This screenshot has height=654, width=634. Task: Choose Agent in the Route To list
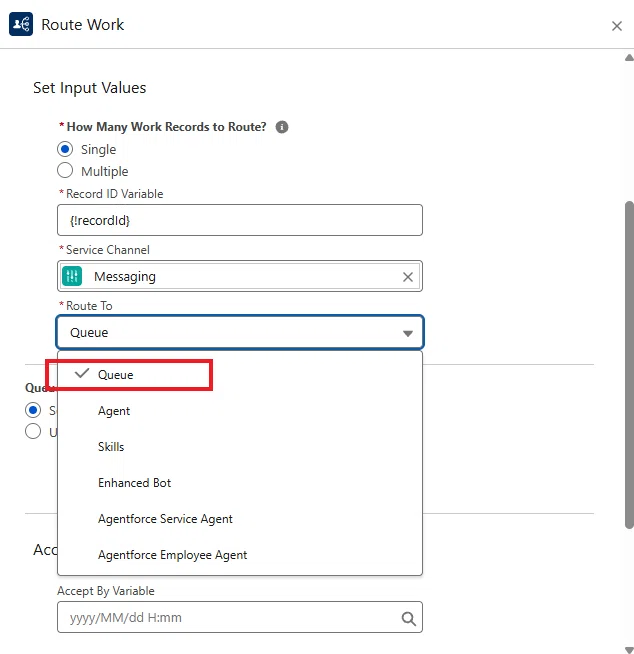pyautogui.click(x=240, y=411)
